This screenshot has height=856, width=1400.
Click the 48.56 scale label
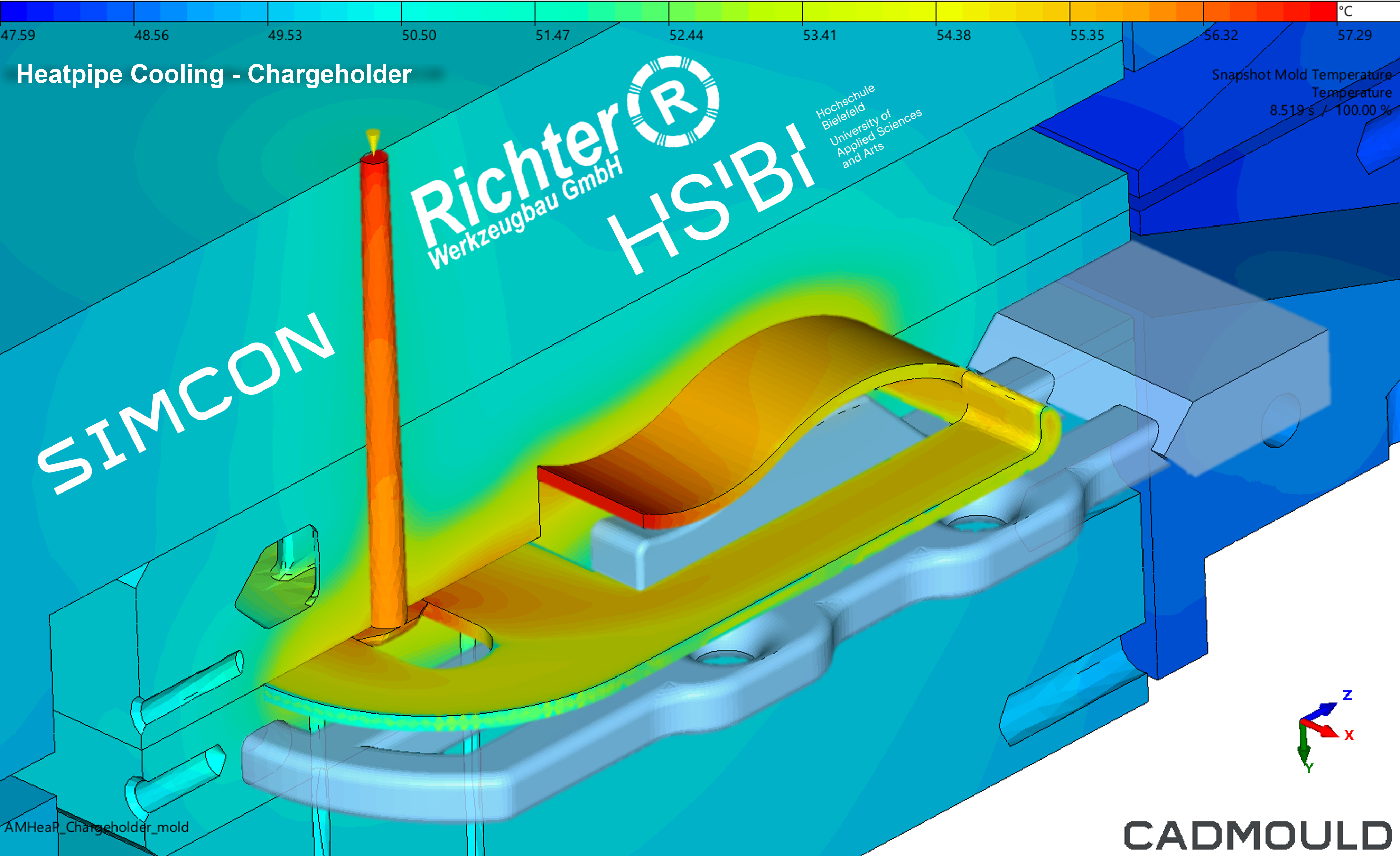pyautogui.click(x=152, y=35)
